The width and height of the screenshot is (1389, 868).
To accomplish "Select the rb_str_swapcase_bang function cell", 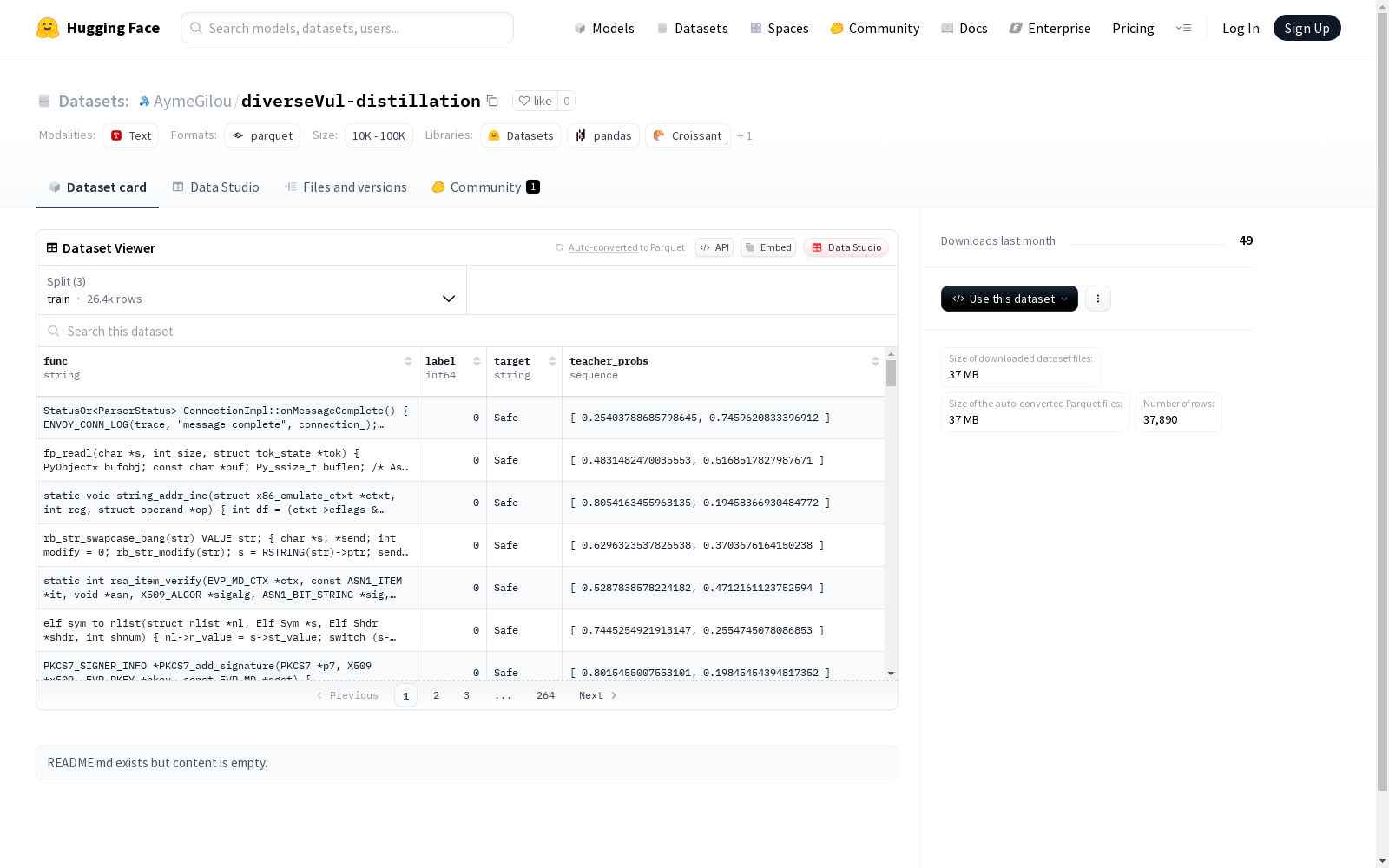I will click(227, 545).
